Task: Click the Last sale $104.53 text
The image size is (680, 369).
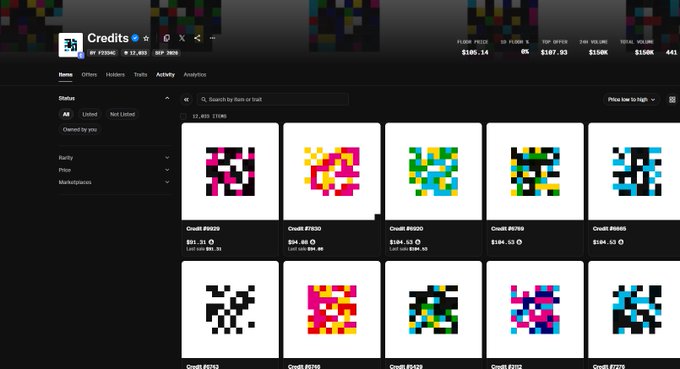Action: tap(409, 249)
